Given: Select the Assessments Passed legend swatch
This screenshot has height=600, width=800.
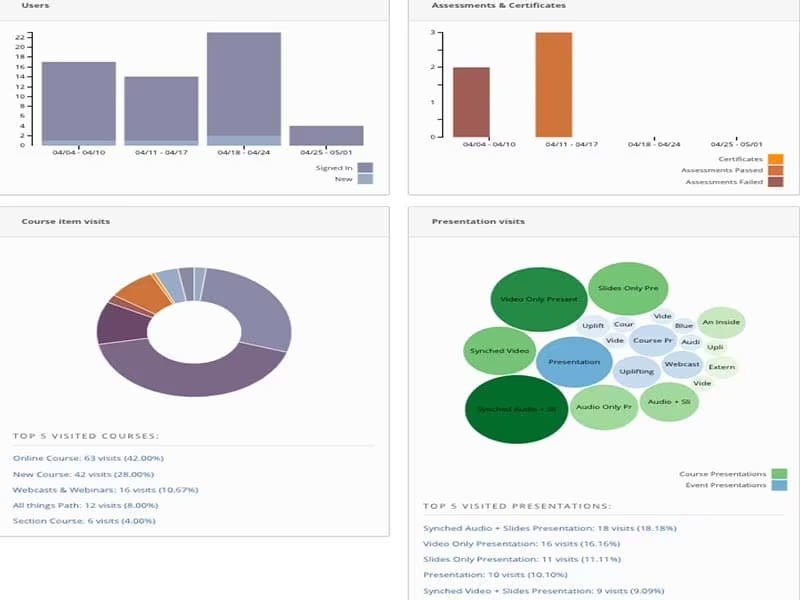Looking at the screenshot, I should 776,170.
